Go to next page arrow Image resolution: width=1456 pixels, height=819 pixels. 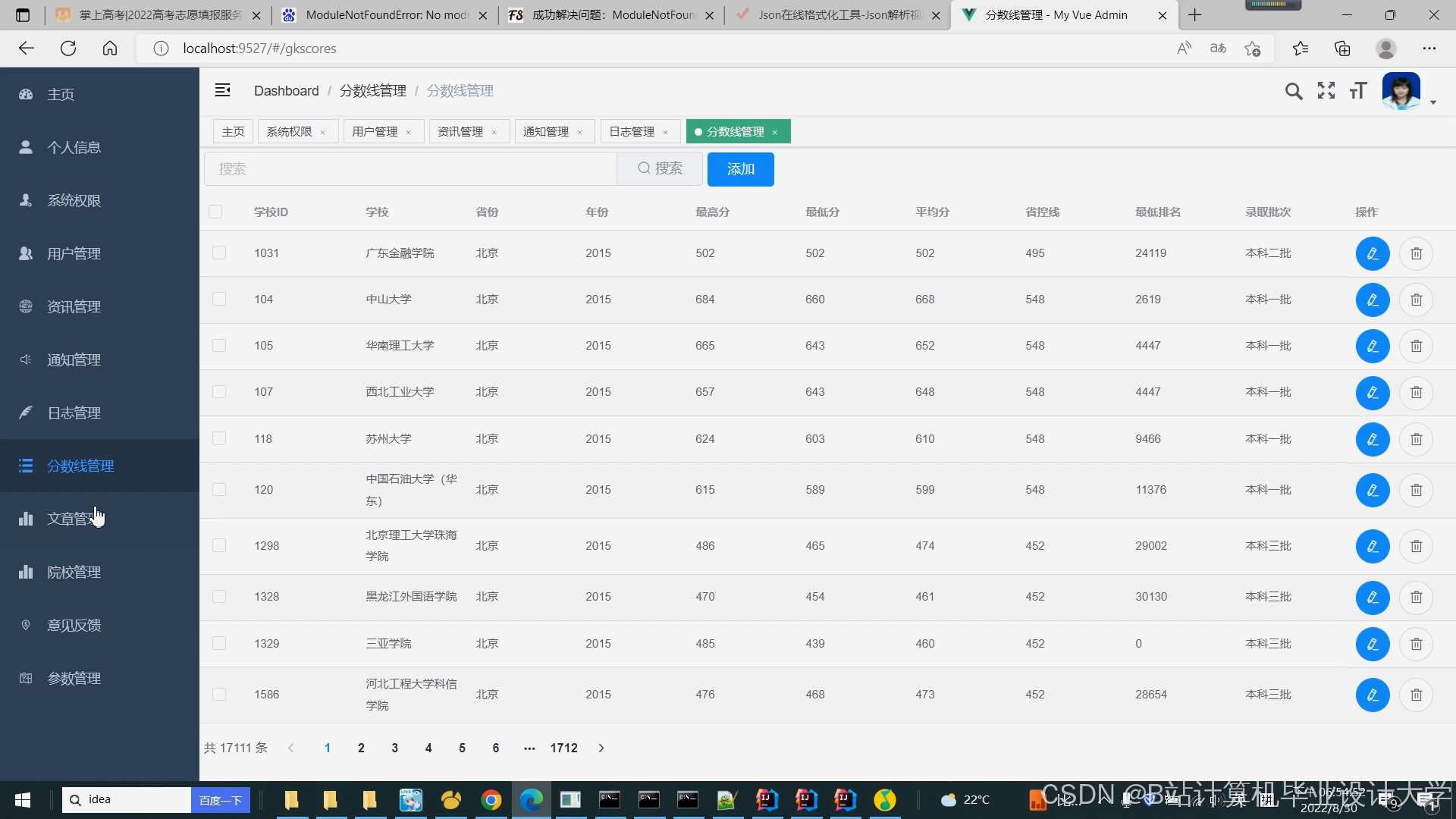tap(601, 748)
